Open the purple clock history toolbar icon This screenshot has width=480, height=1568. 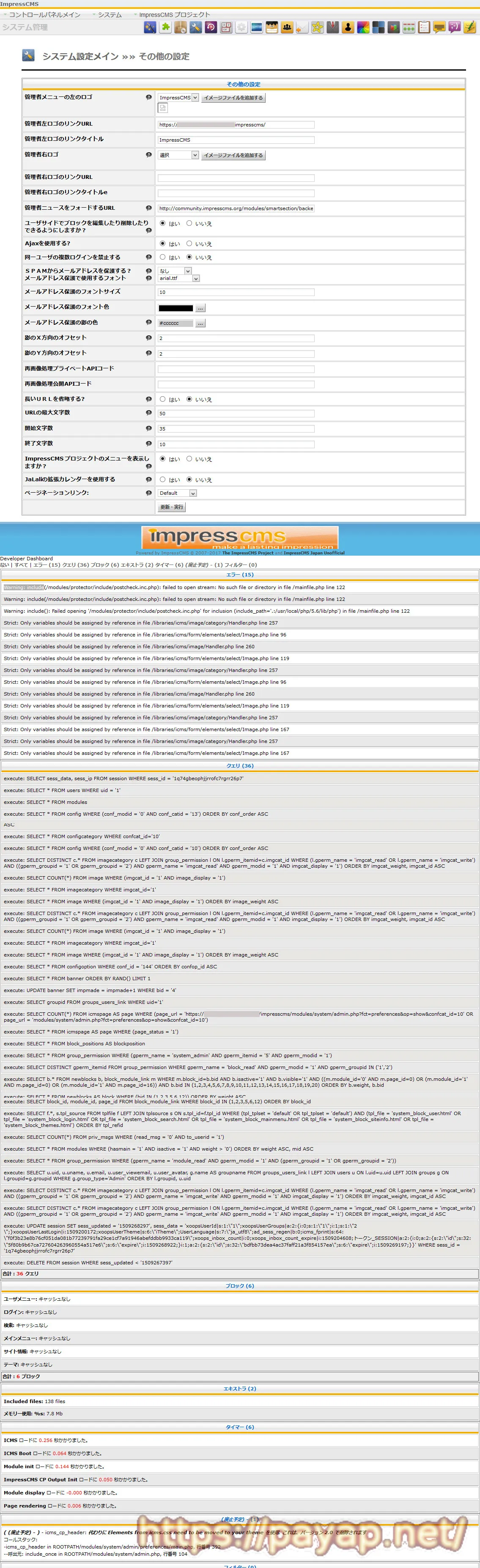[211, 27]
